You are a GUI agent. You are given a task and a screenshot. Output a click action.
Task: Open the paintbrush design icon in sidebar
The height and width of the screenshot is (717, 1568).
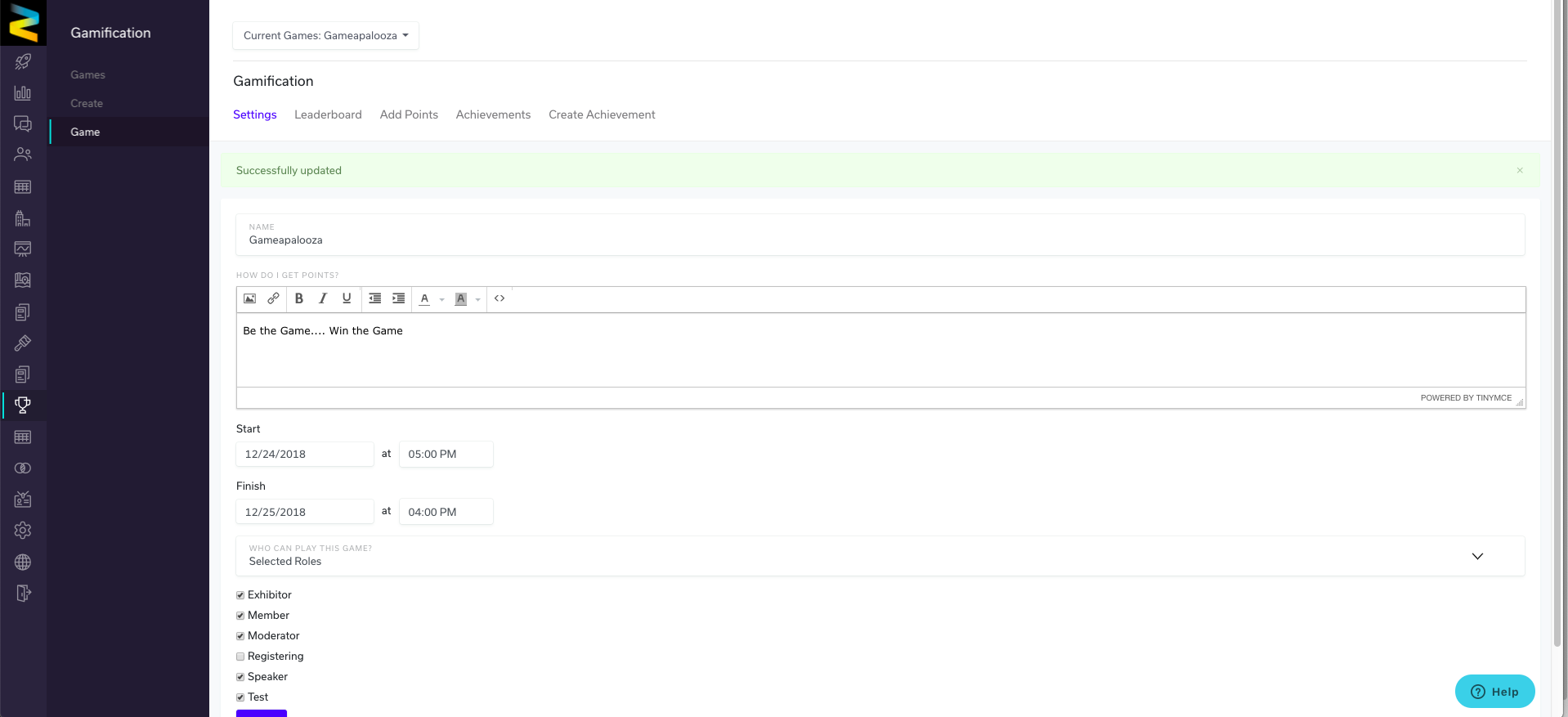point(23,343)
